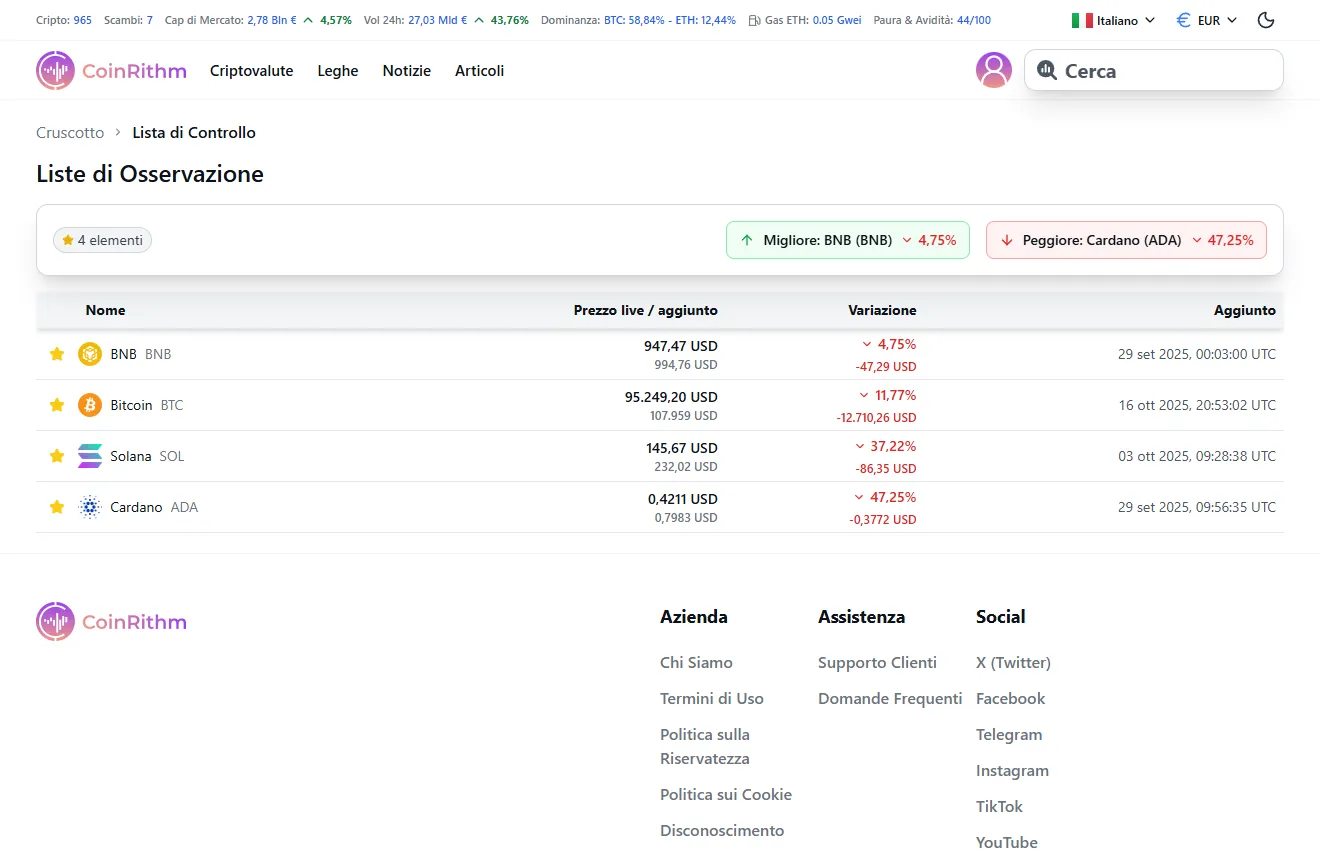1320x866 pixels.
Task: Go back to Cruscotto via breadcrumb
Action: pos(69,132)
